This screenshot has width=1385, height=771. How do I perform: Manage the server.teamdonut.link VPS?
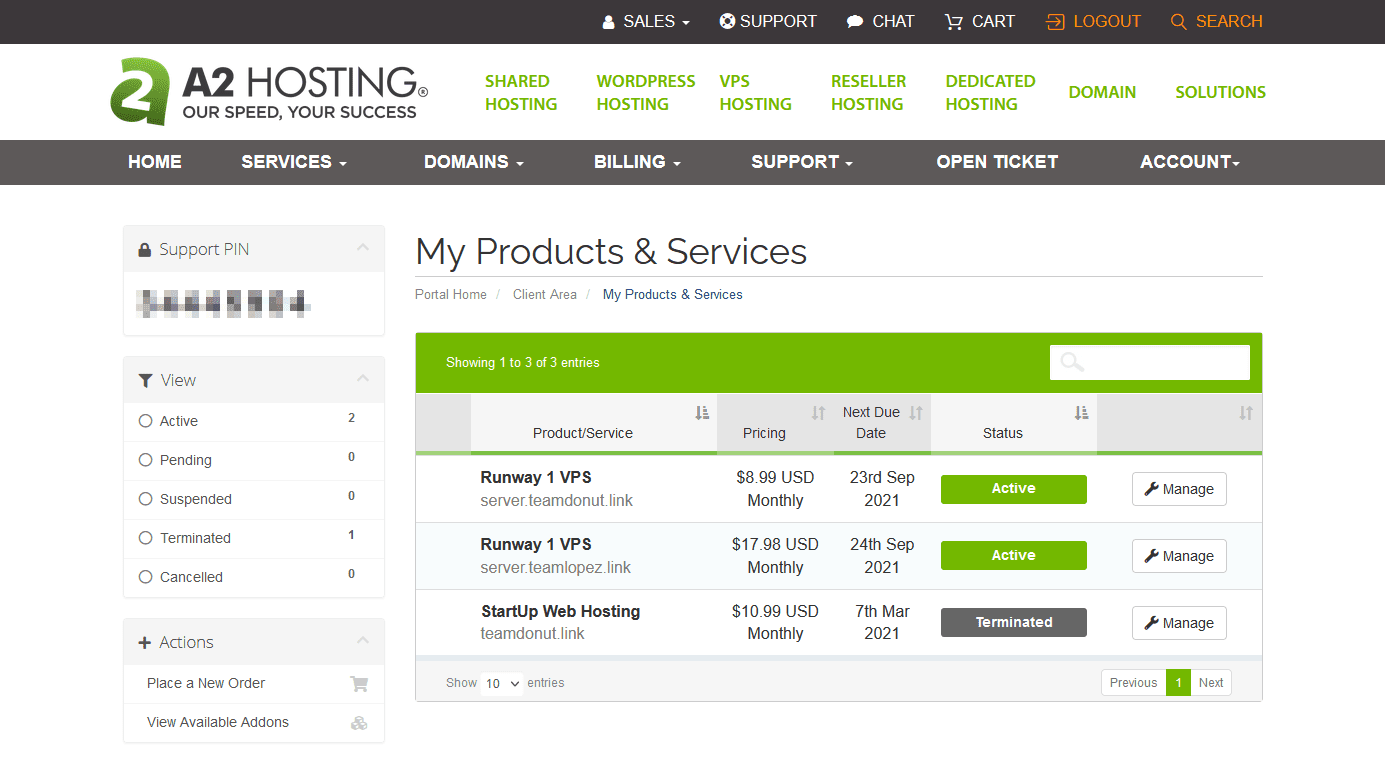[1179, 489]
